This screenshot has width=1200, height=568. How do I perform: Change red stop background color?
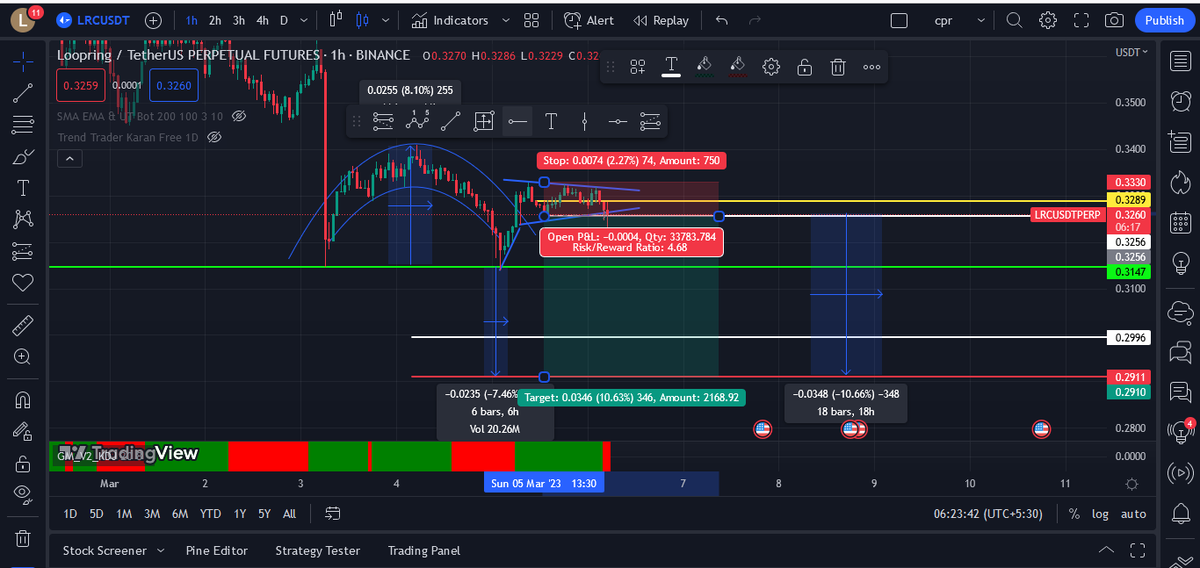[x=737, y=67]
